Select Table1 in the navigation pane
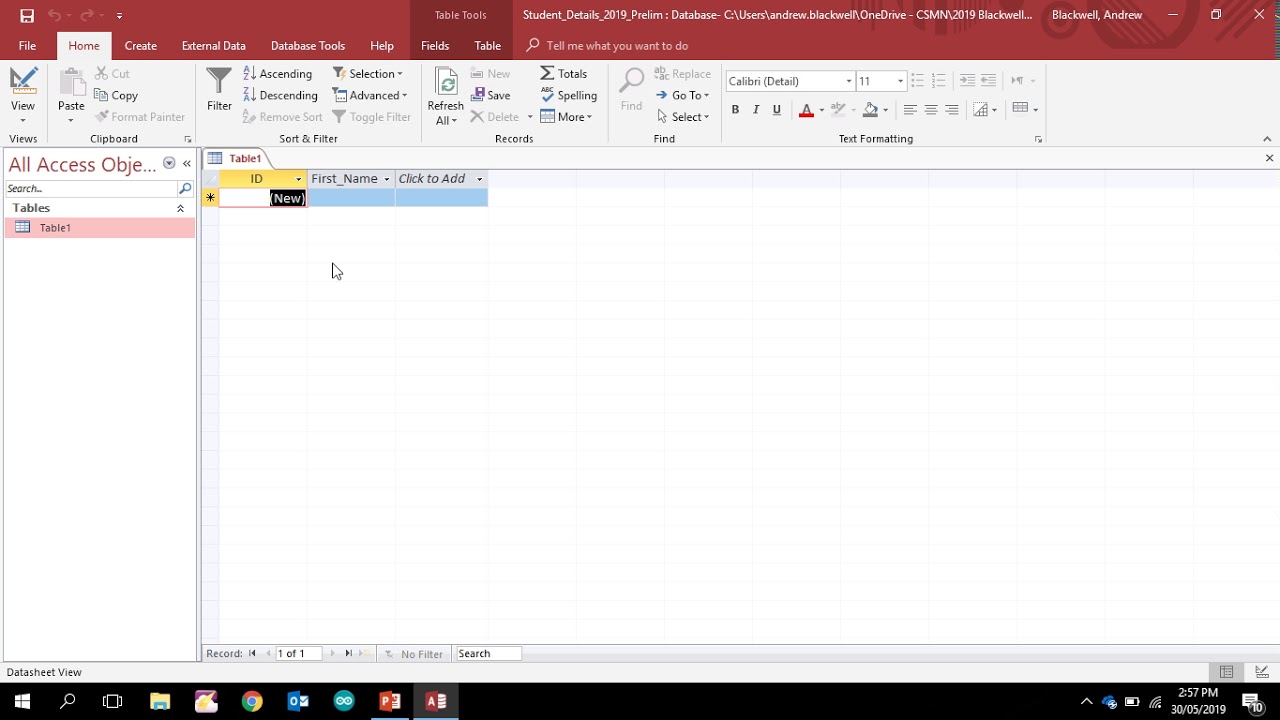Viewport: 1280px width, 720px height. pos(99,228)
